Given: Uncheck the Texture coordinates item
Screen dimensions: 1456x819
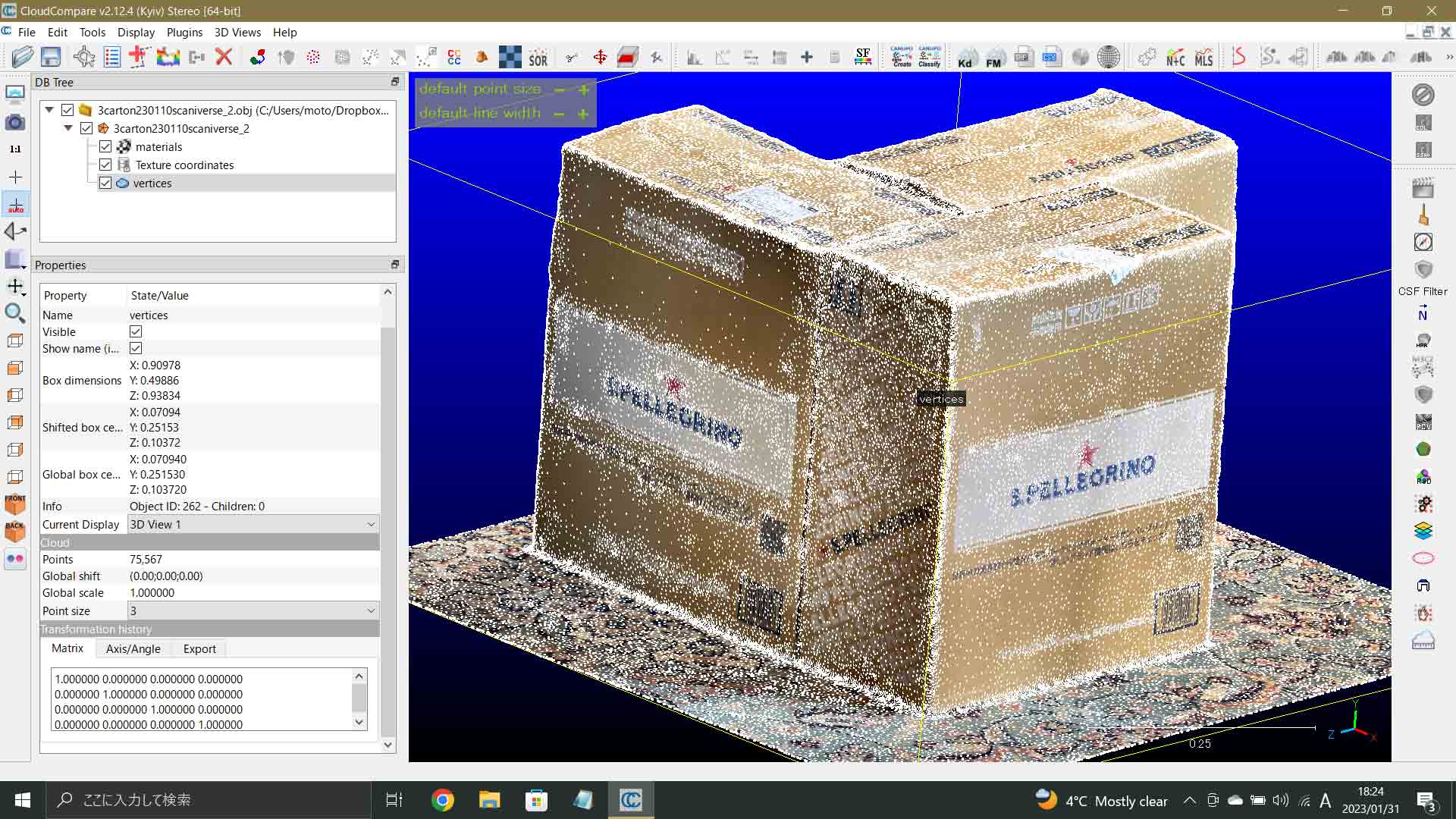Looking at the screenshot, I should click(x=105, y=165).
